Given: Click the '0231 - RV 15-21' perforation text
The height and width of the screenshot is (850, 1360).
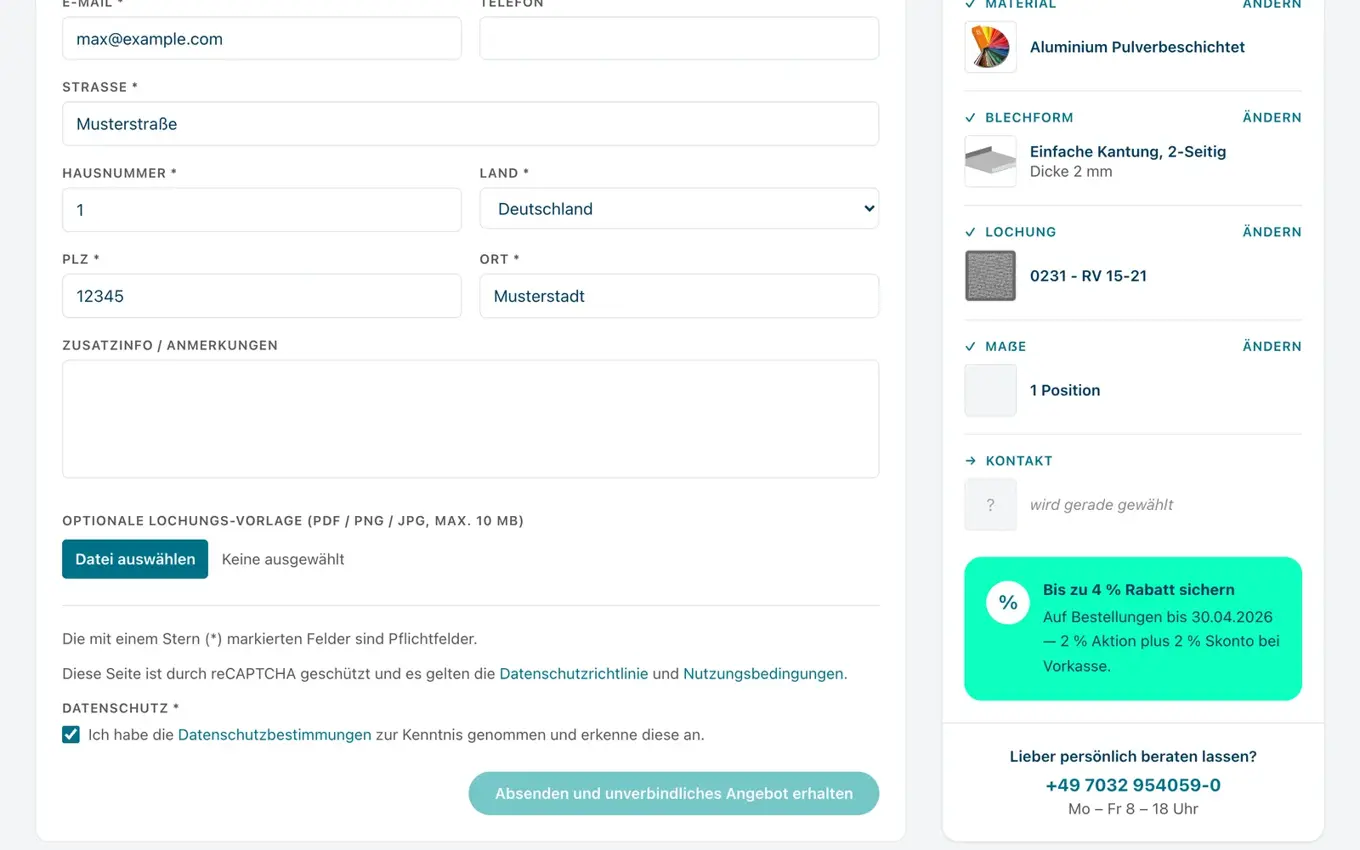Looking at the screenshot, I should point(1088,276).
